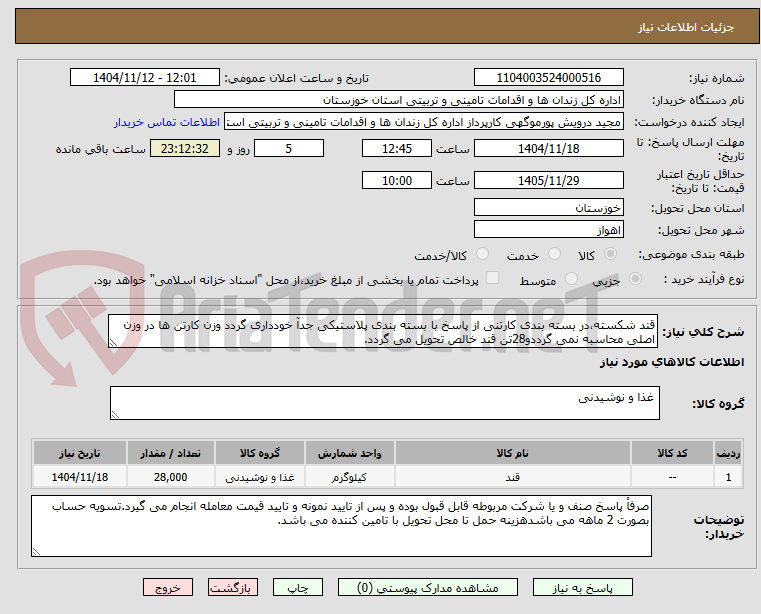
Task: Click the resize handle of buyer notes box
Action: (x=36, y=551)
